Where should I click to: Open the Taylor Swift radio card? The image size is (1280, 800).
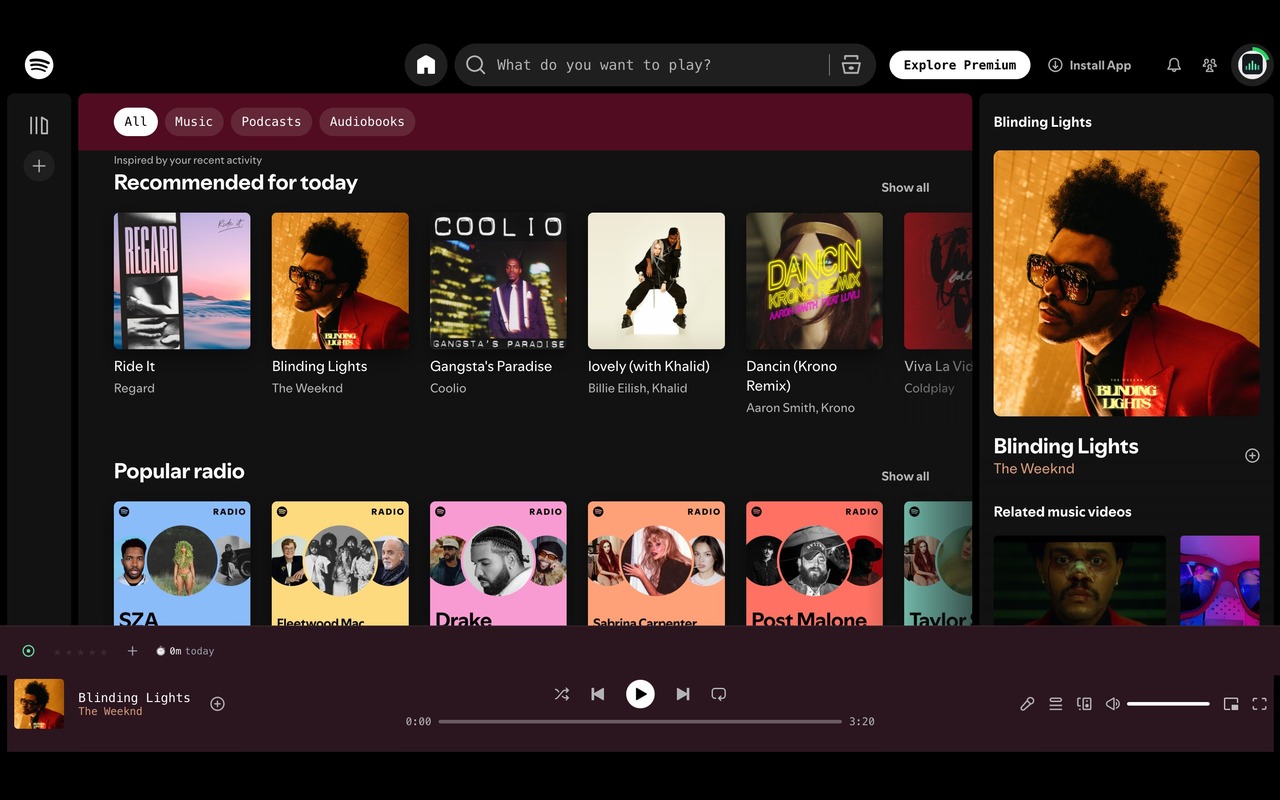click(938, 564)
